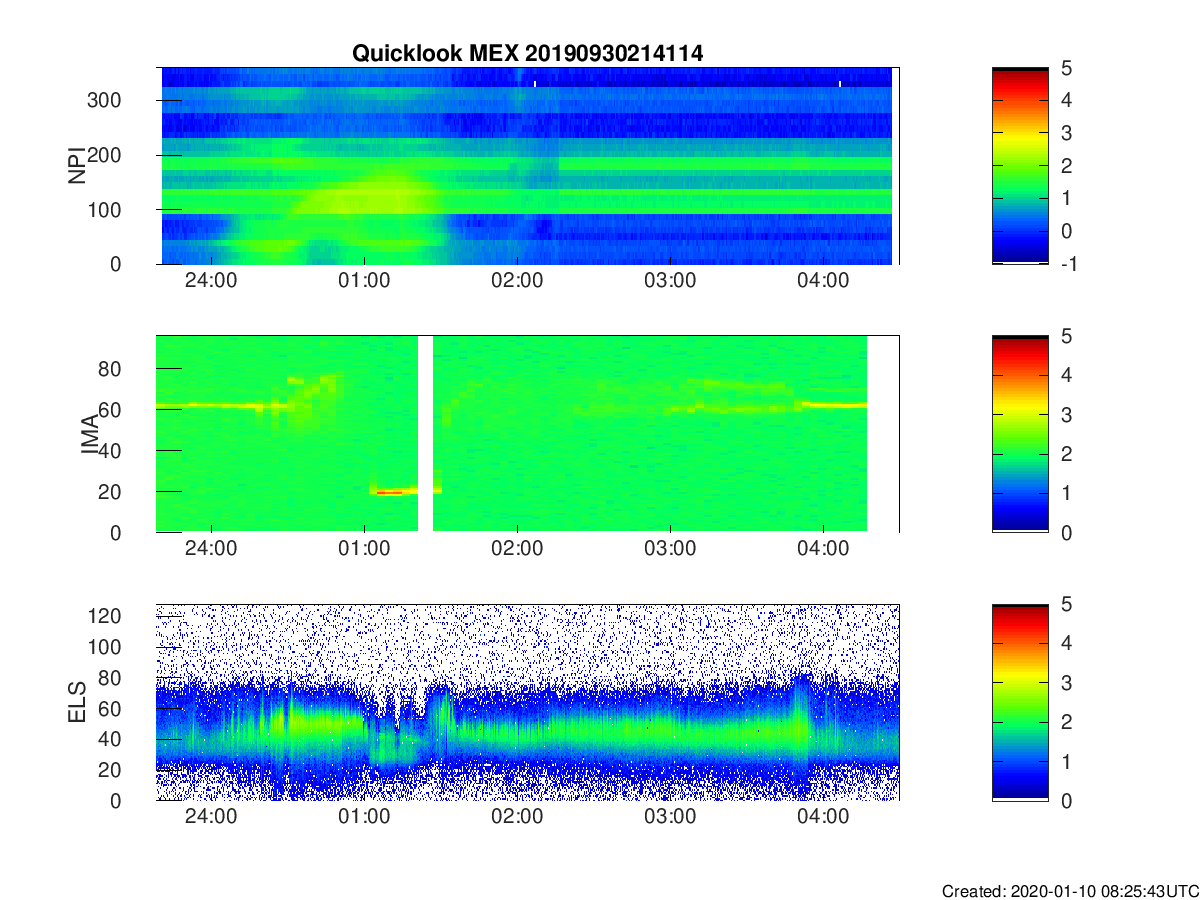Click the '02:00' tick under the NPI plot

click(x=517, y=281)
